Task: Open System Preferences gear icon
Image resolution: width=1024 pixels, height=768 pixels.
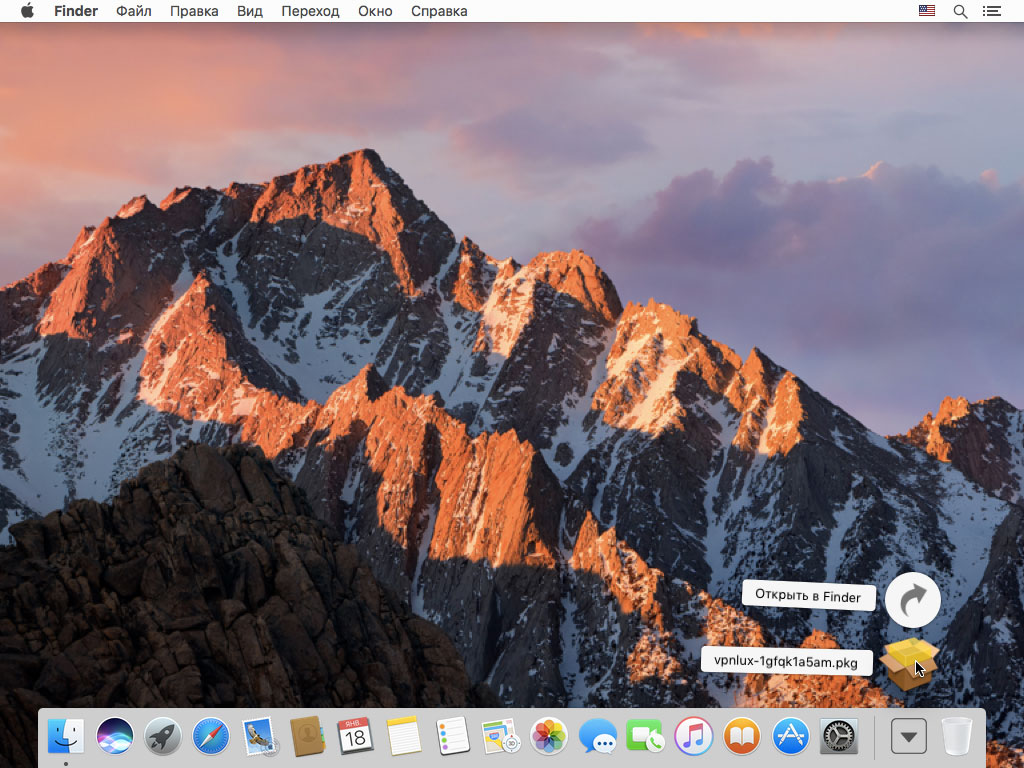Action: (838, 738)
